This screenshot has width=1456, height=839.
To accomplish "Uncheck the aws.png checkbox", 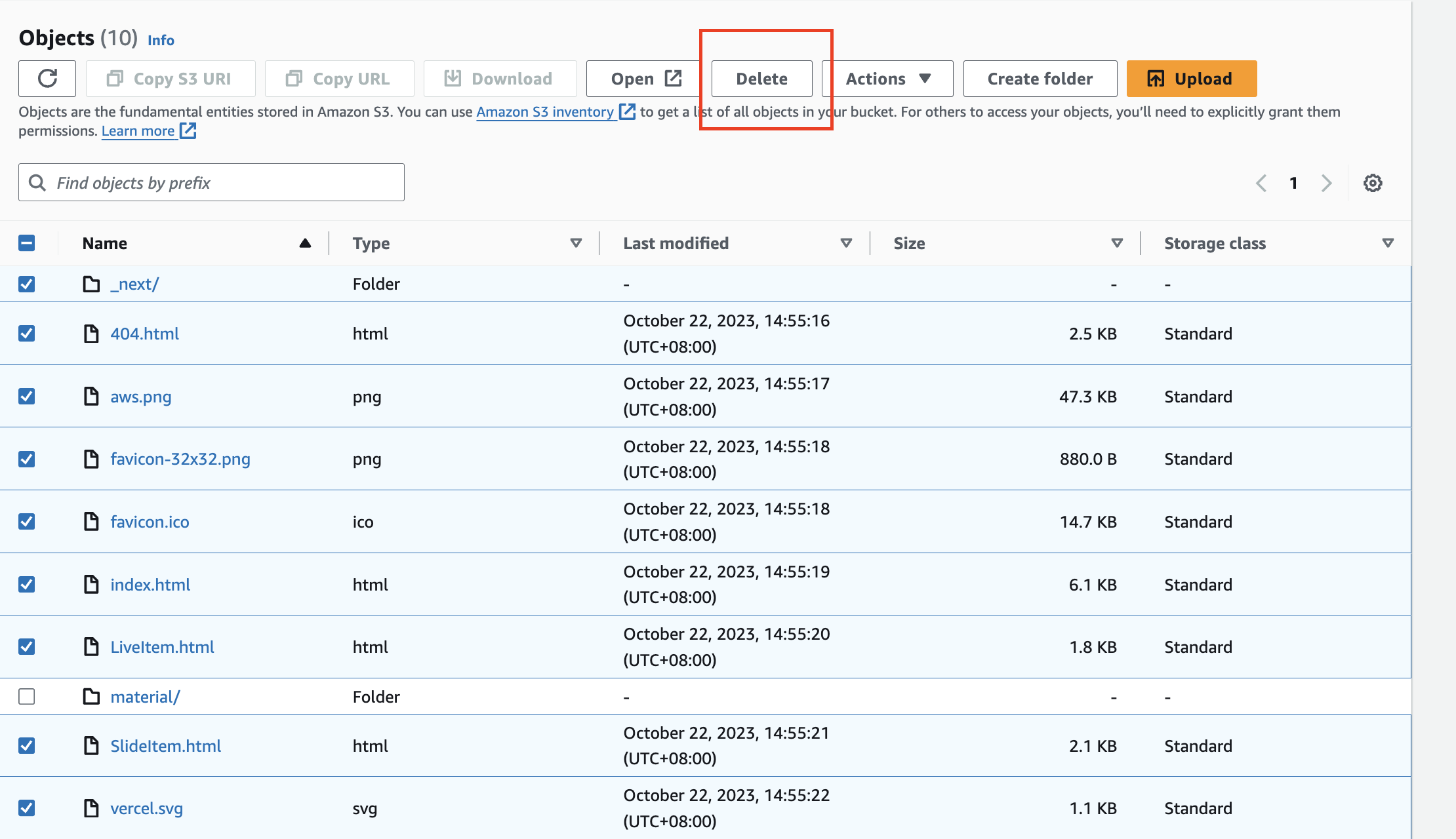I will (27, 397).
